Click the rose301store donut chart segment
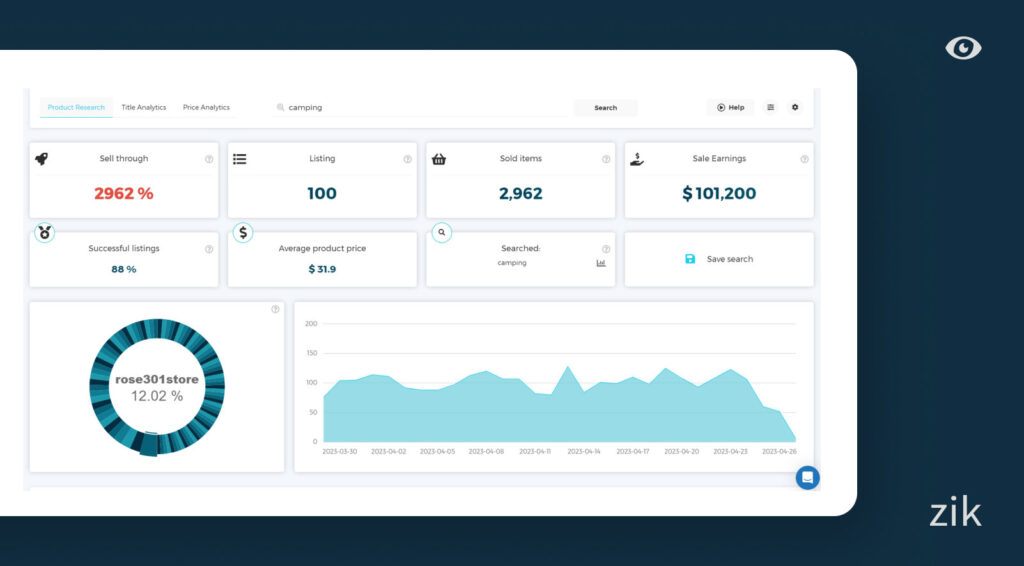1024x566 pixels. [x=148, y=445]
